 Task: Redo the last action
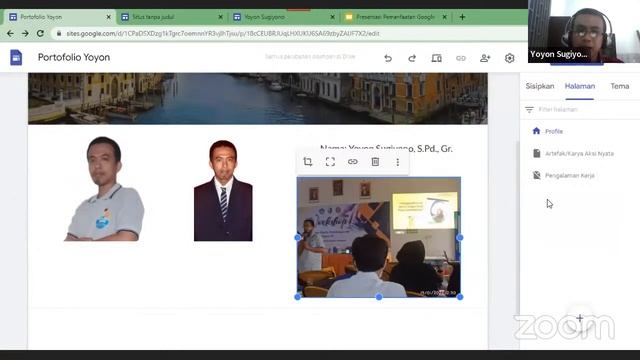point(412,58)
